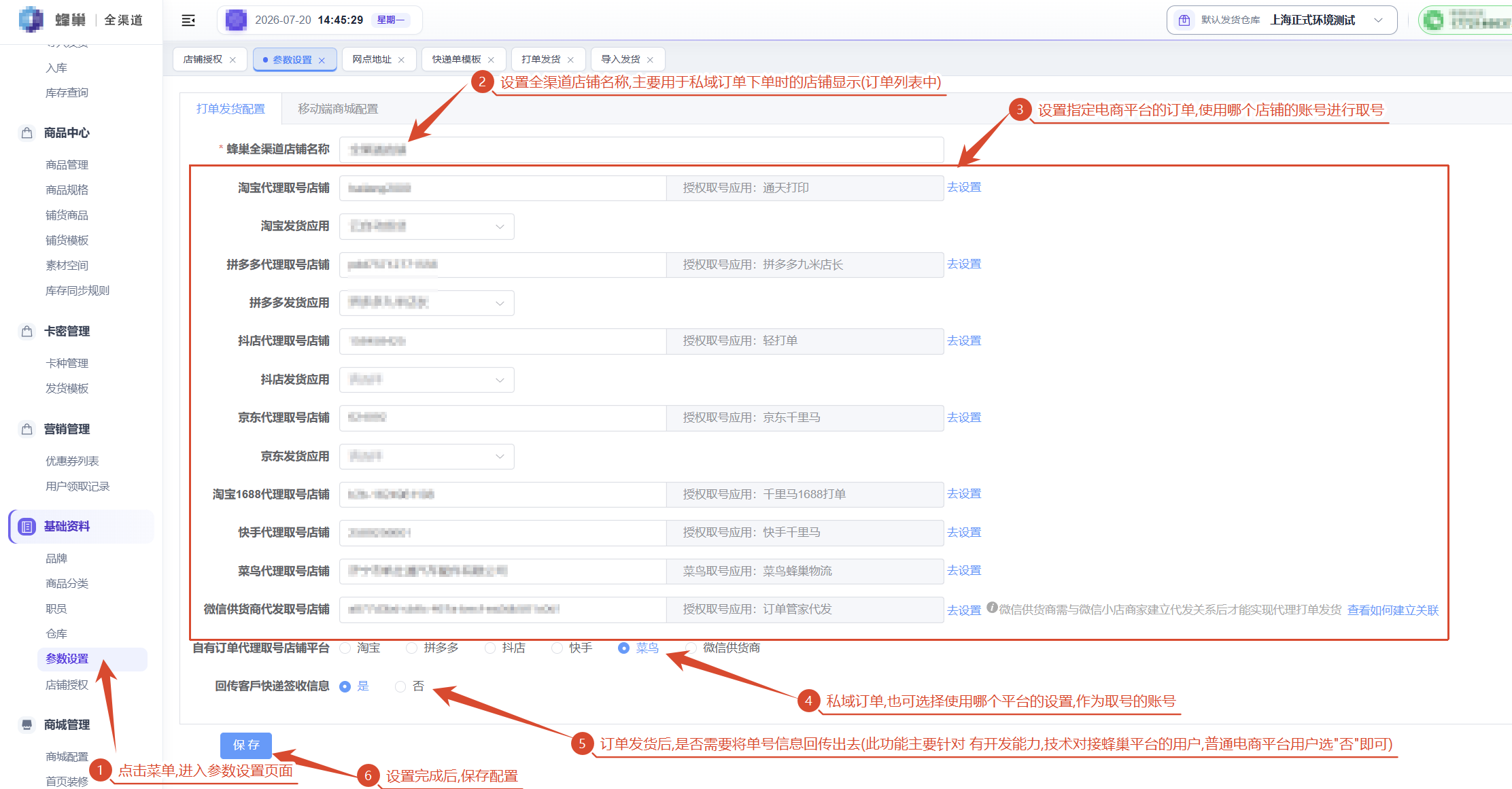Click 去设置 for 拼多多代理取号店铺
This screenshot has width=1512, height=789.
[964, 264]
